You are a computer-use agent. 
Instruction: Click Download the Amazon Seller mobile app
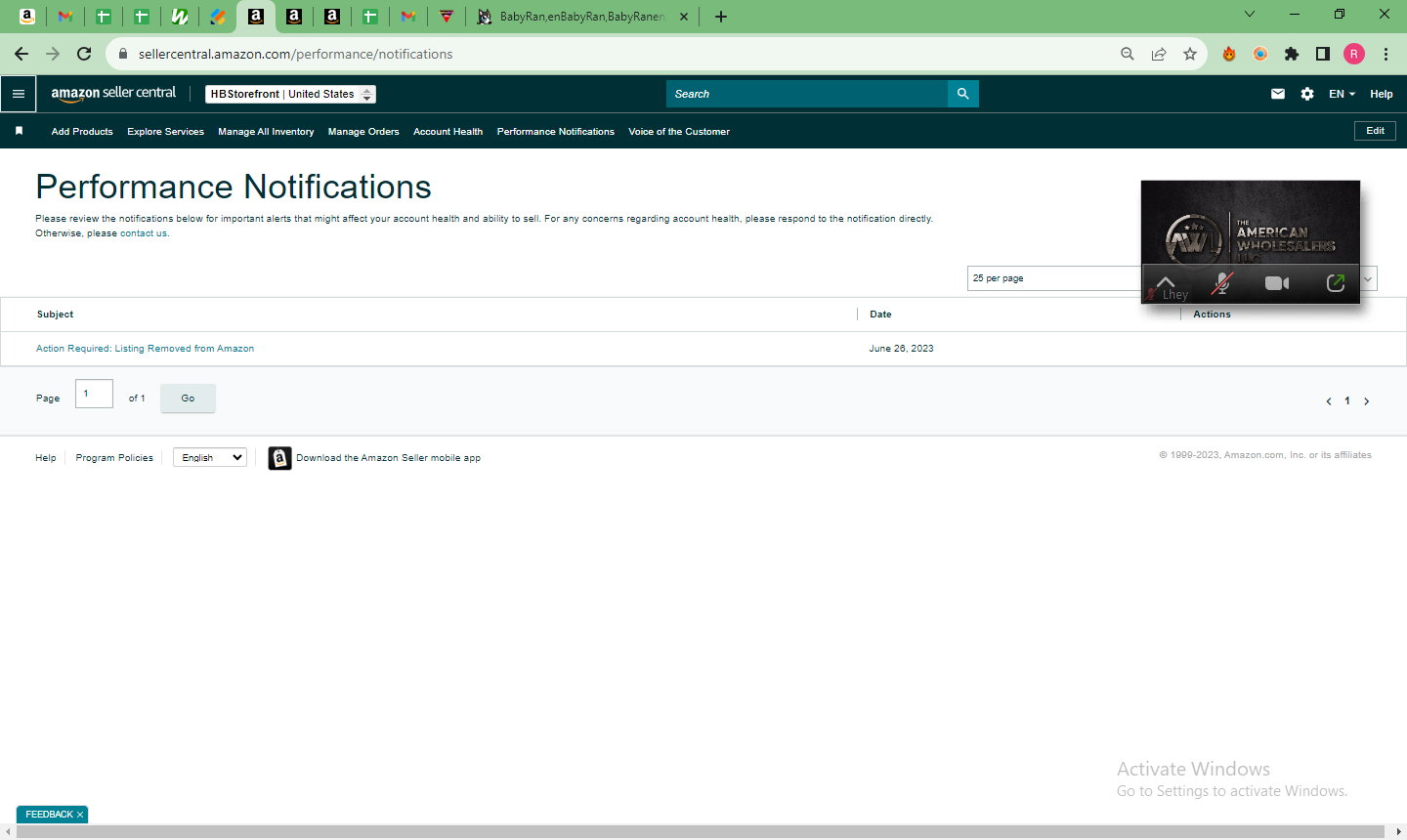tap(388, 458)
